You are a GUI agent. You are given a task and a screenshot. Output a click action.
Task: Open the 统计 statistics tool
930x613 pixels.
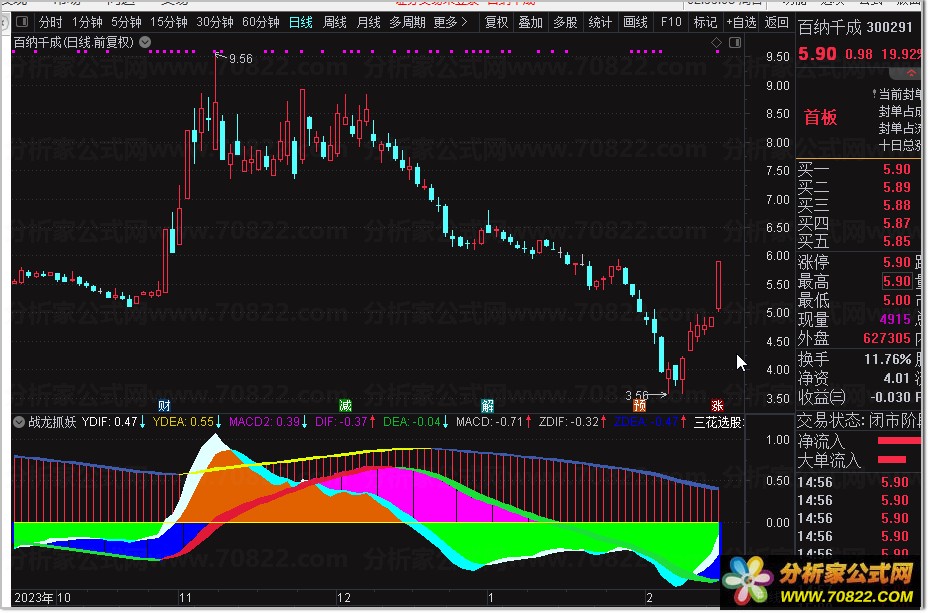coord(600,23)
